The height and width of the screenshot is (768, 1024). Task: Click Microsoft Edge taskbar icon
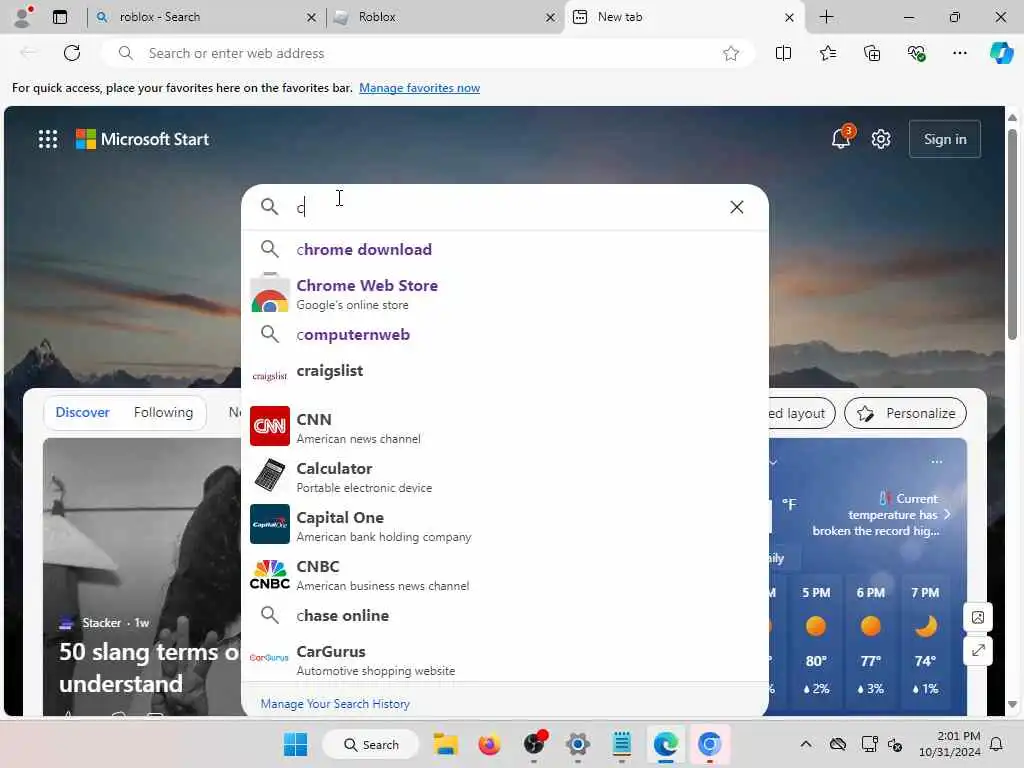tap(665, 744)
